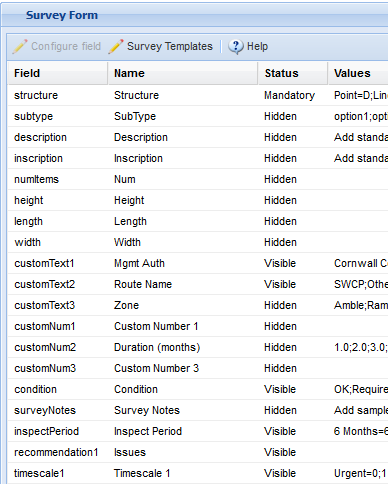388x484 pixels.
Task: Select the subtype field cell
Action: 58,116
